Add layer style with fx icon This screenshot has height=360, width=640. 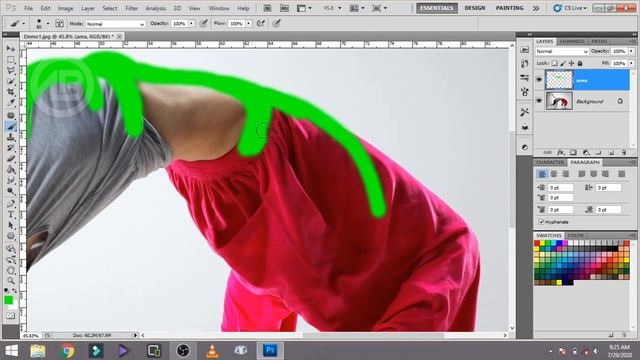[x=561, y=152]
